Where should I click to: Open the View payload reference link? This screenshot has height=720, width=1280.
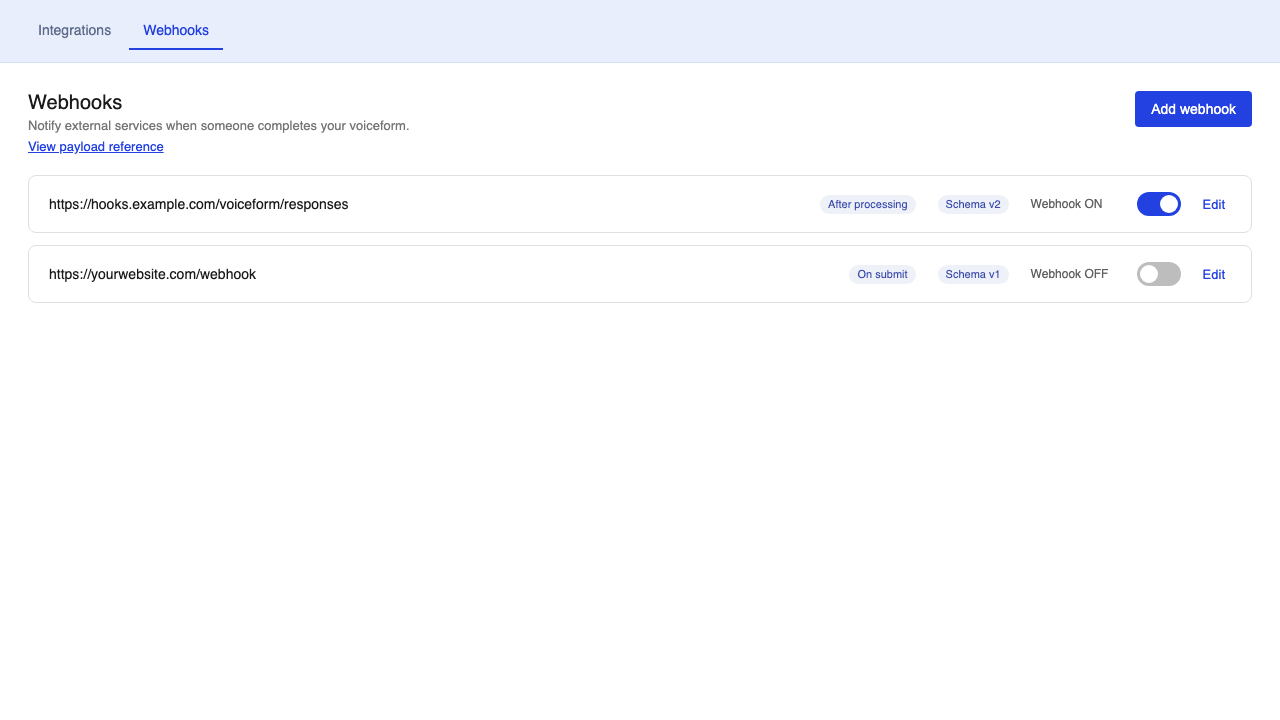(96, 147)
